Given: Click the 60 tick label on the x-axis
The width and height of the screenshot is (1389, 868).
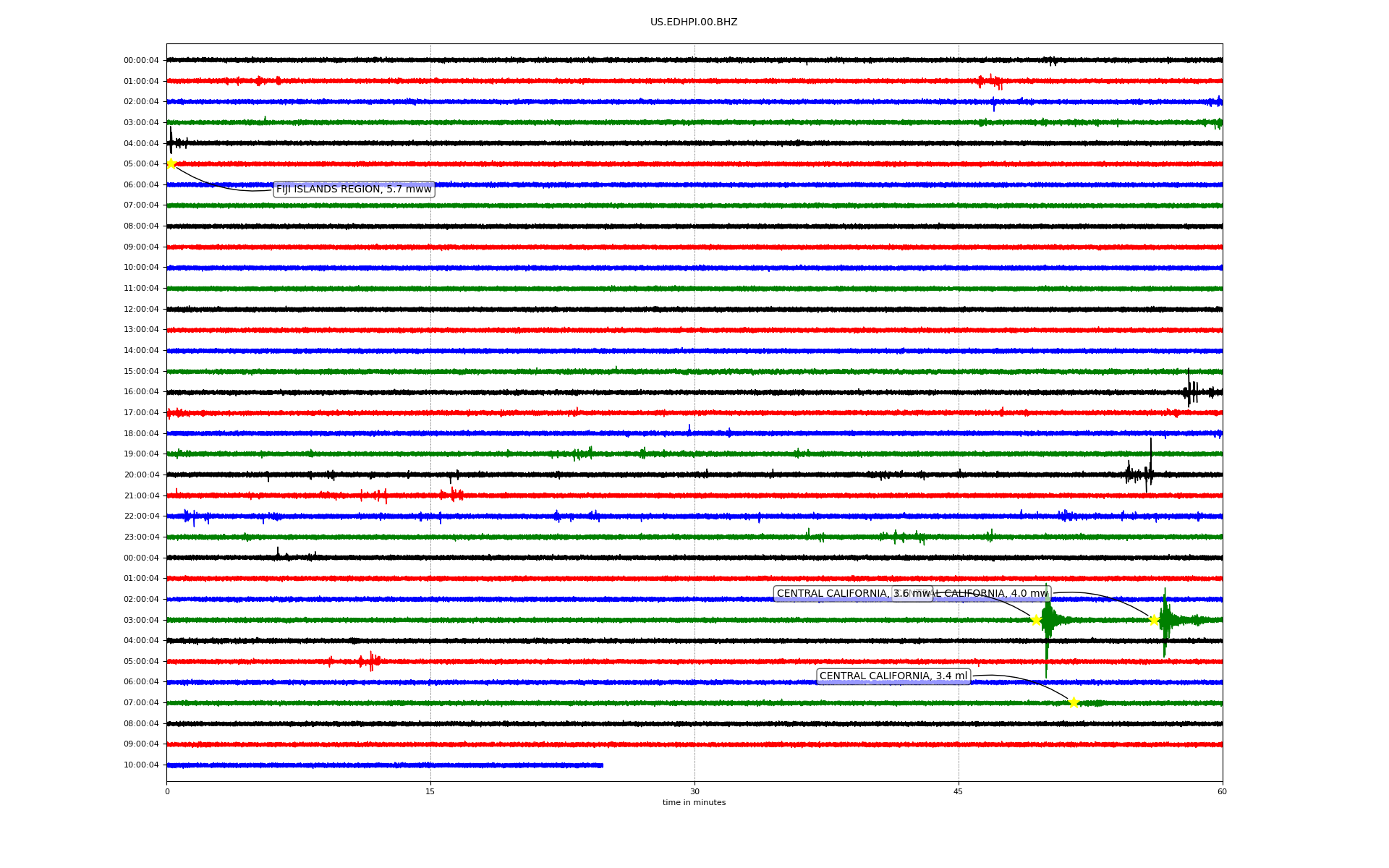Looking at the screenshot, I should click(1222, 791).
